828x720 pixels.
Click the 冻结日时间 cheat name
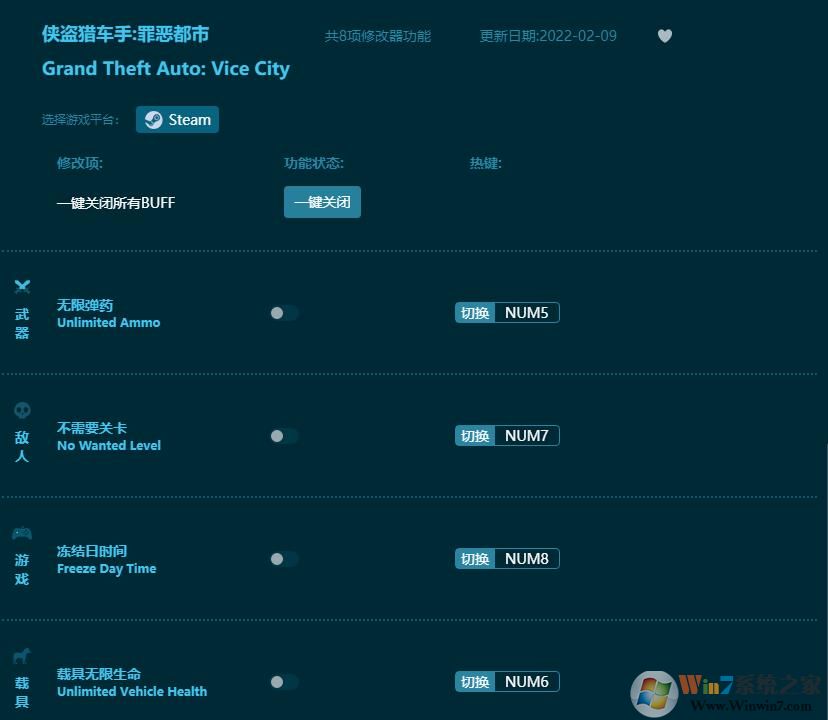[92, 551]
